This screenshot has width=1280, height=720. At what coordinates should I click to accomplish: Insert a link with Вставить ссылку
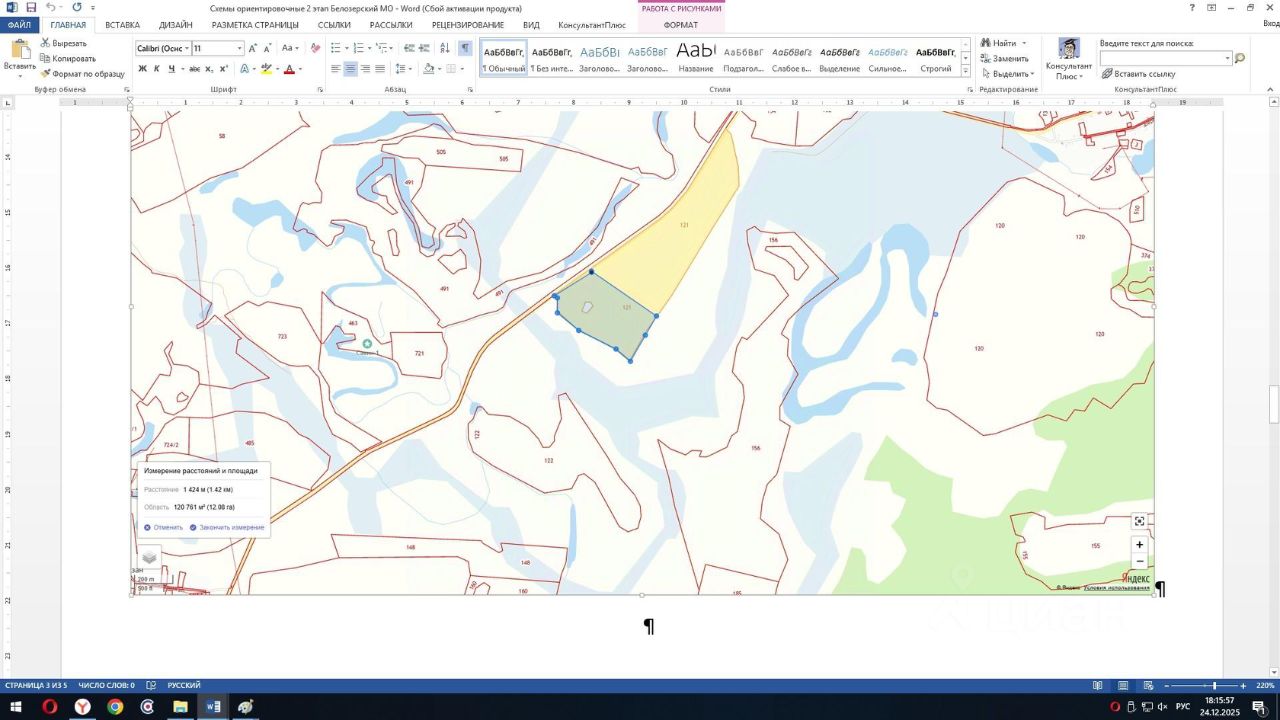1139,74
